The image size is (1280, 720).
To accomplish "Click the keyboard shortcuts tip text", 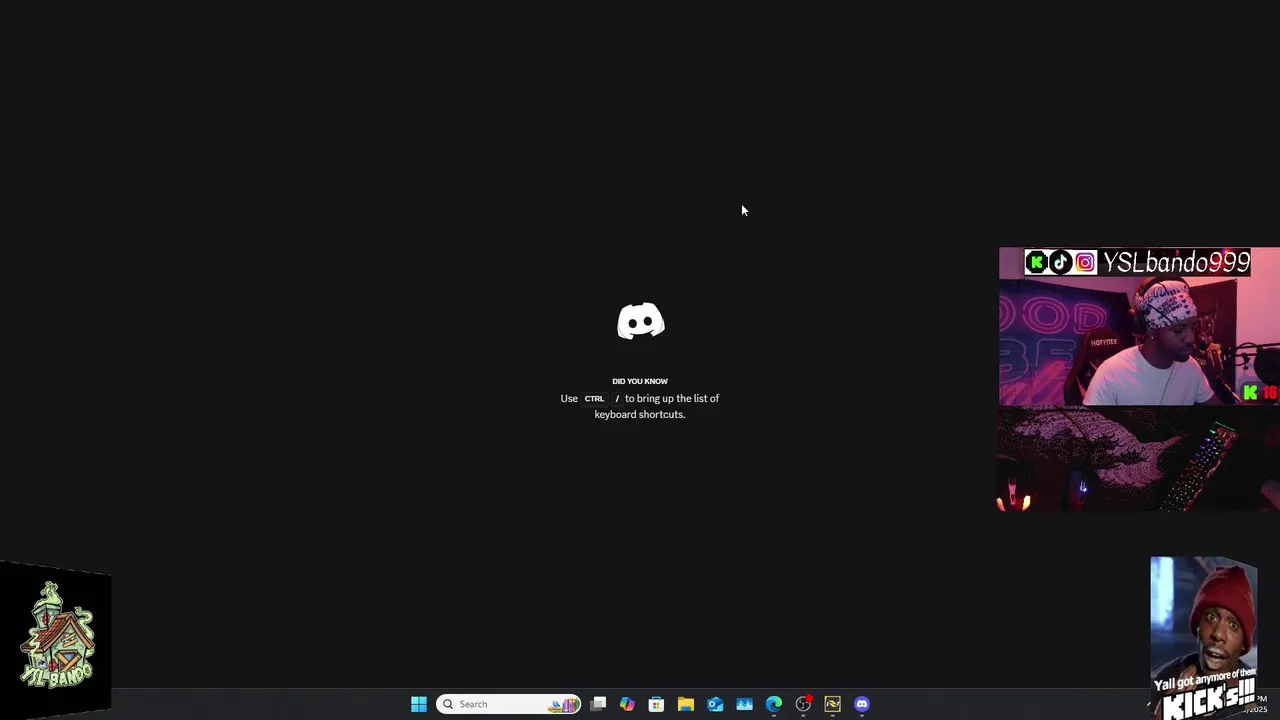I will tap(640, 406).
